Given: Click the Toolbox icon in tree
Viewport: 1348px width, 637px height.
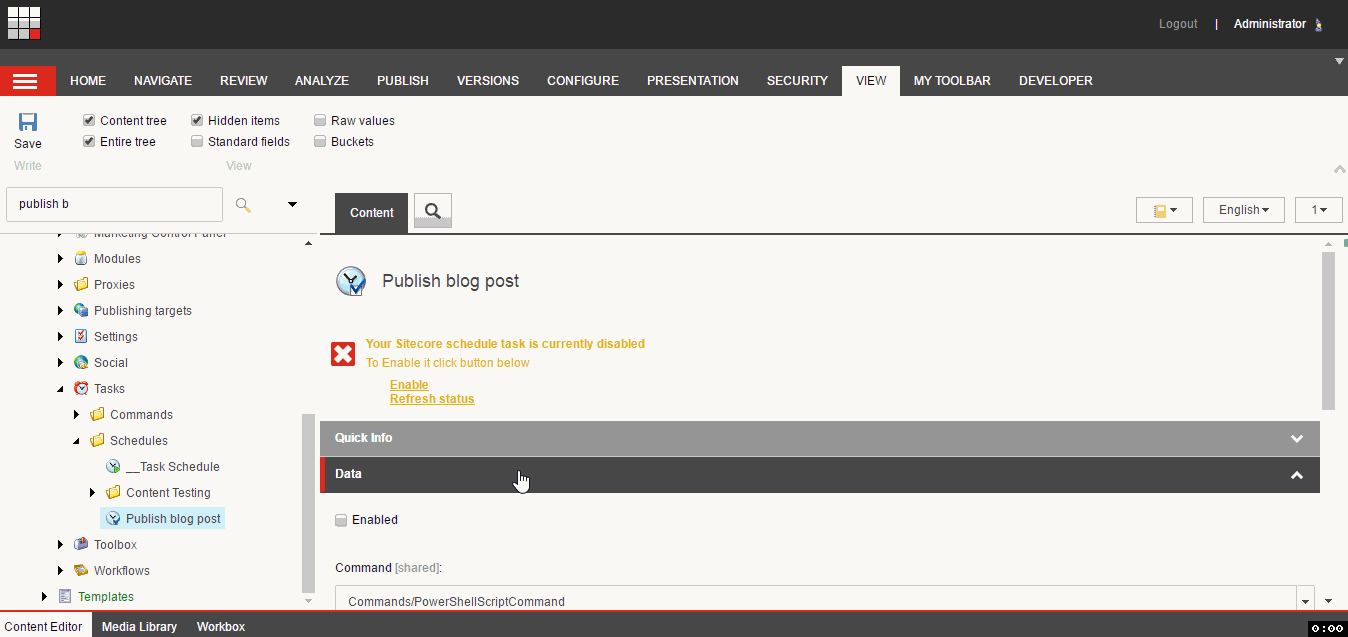Looking at the screenshot, I should (x=81, y=545).
